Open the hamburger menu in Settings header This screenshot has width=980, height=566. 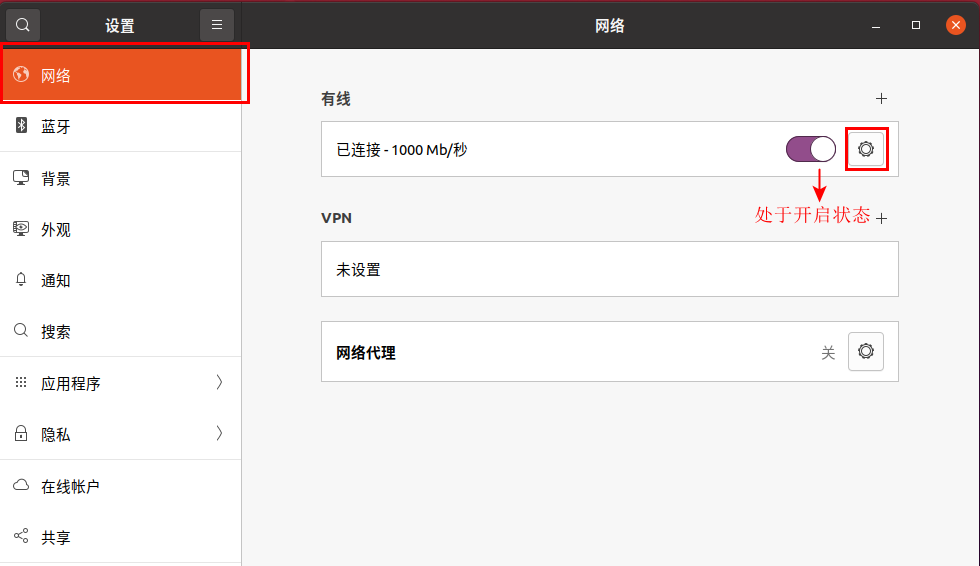click(x=217, y=25)
